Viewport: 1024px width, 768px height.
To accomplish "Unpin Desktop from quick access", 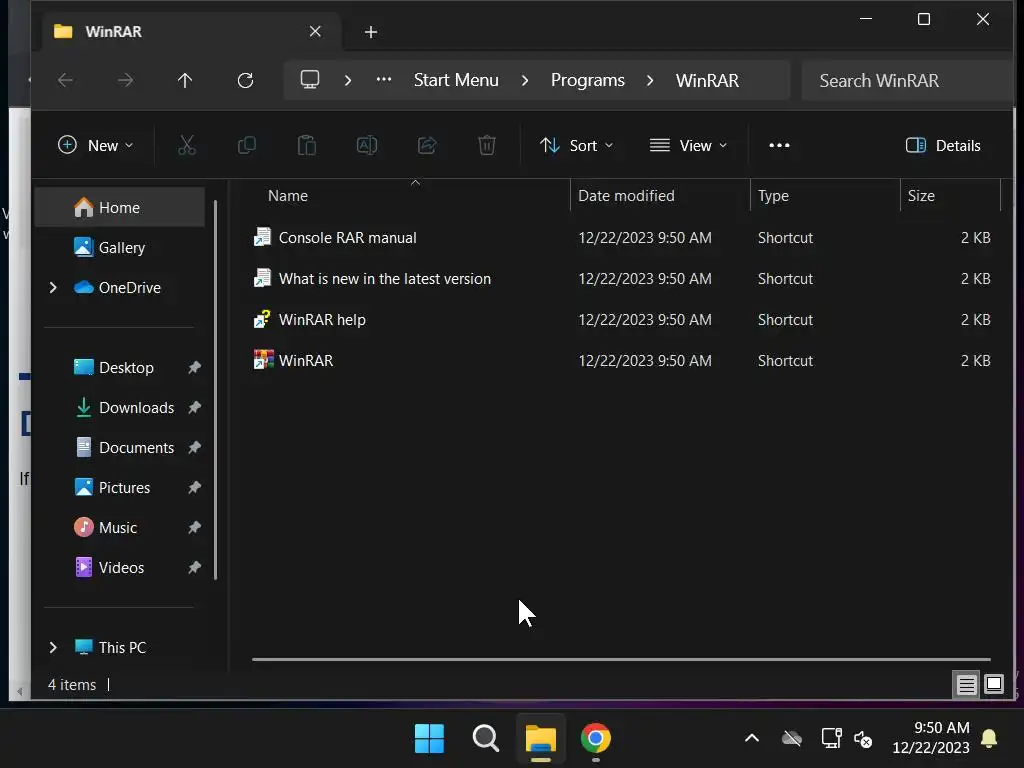I will (x=195, y=368).
